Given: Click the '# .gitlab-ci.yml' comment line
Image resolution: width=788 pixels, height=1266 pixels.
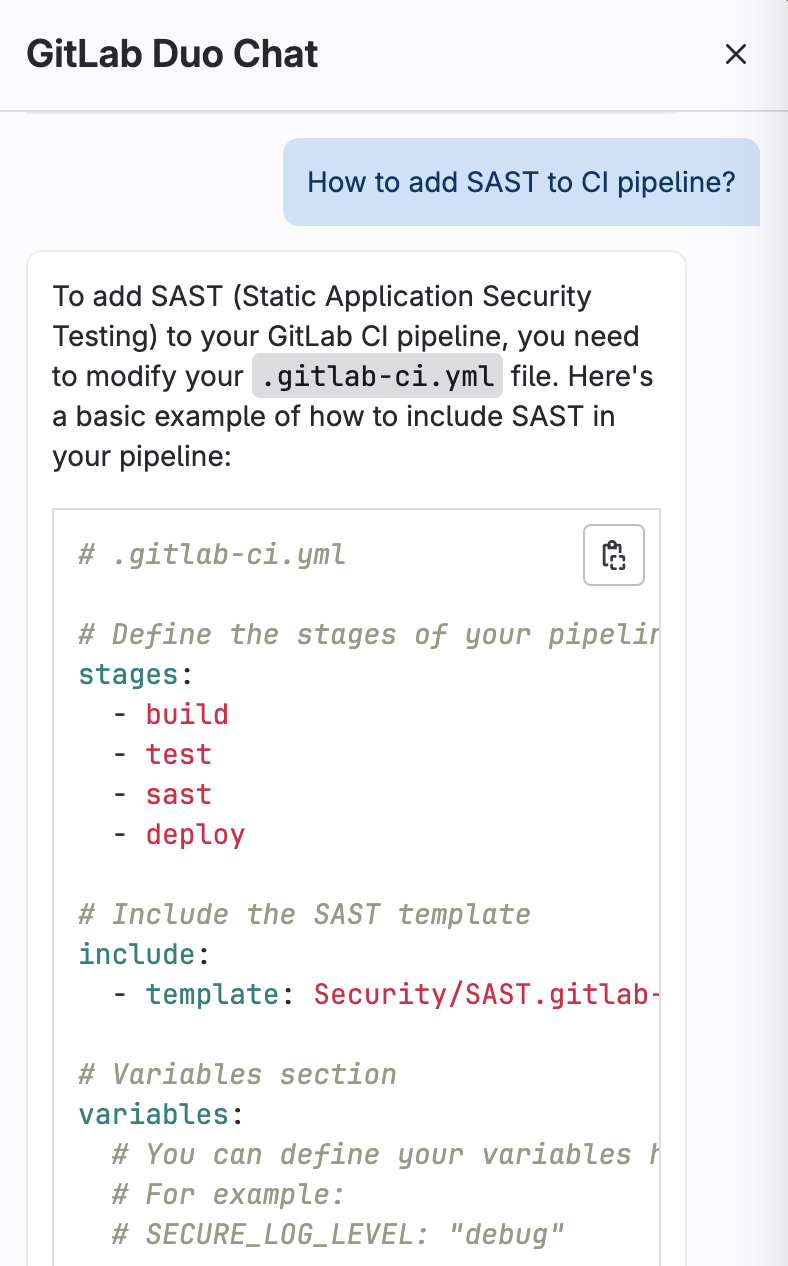Looking at the screenshot, I should (212, 554).
